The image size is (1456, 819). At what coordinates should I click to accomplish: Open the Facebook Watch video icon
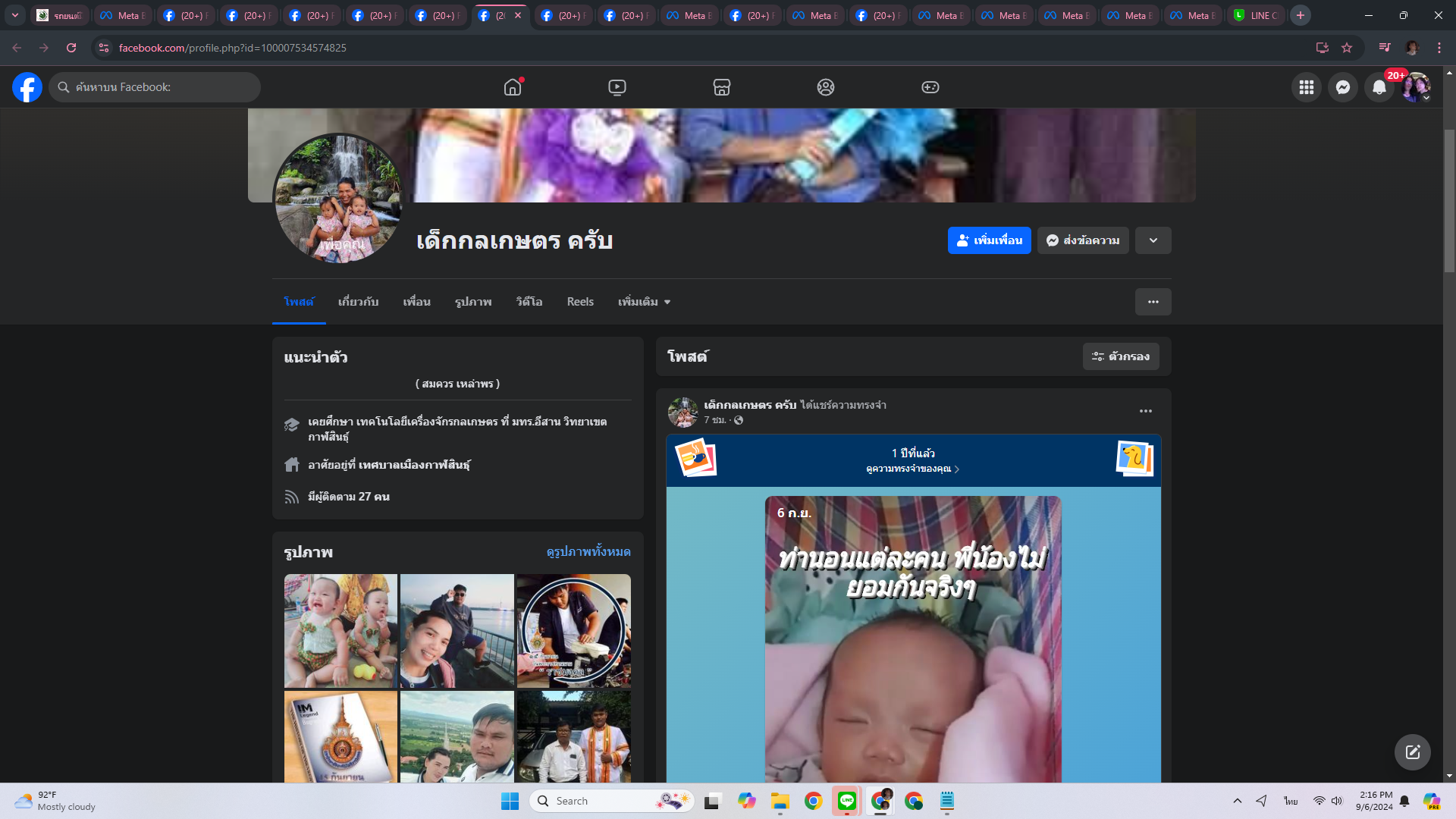(617, 87)
